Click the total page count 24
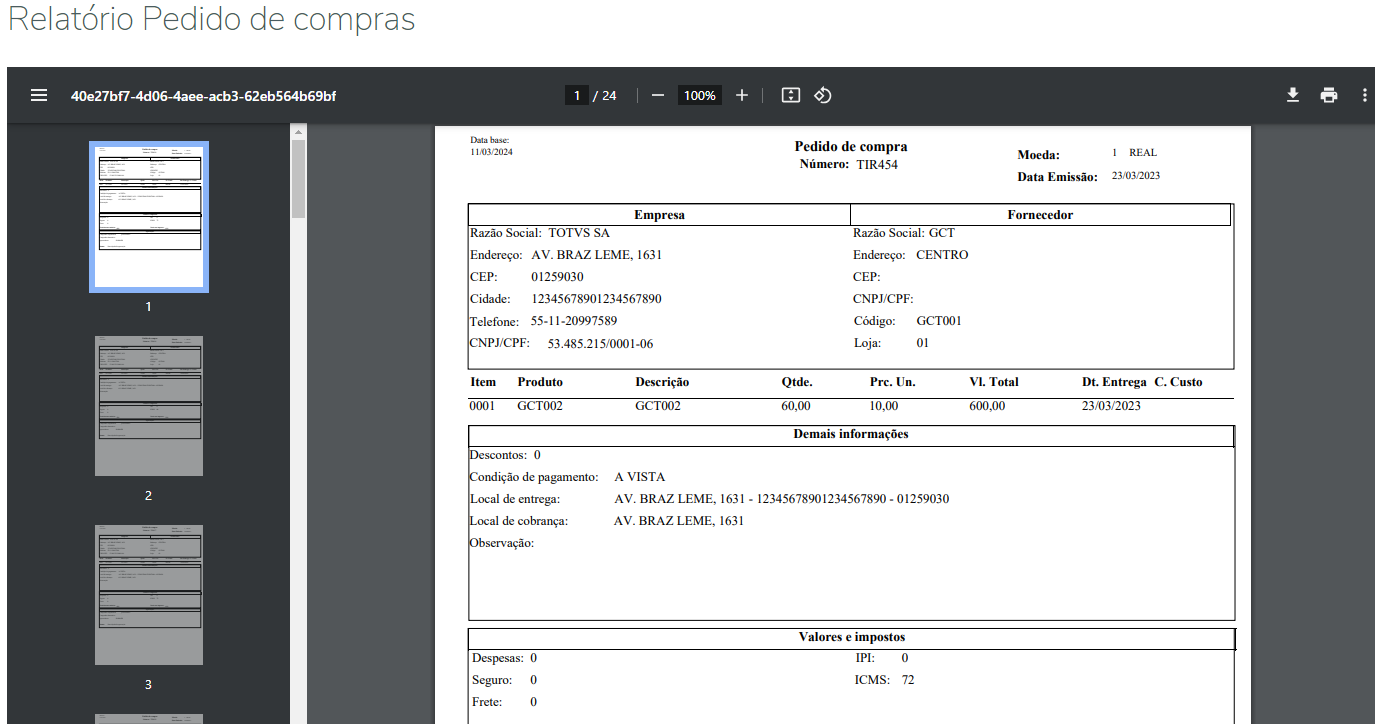 [609, 96]
